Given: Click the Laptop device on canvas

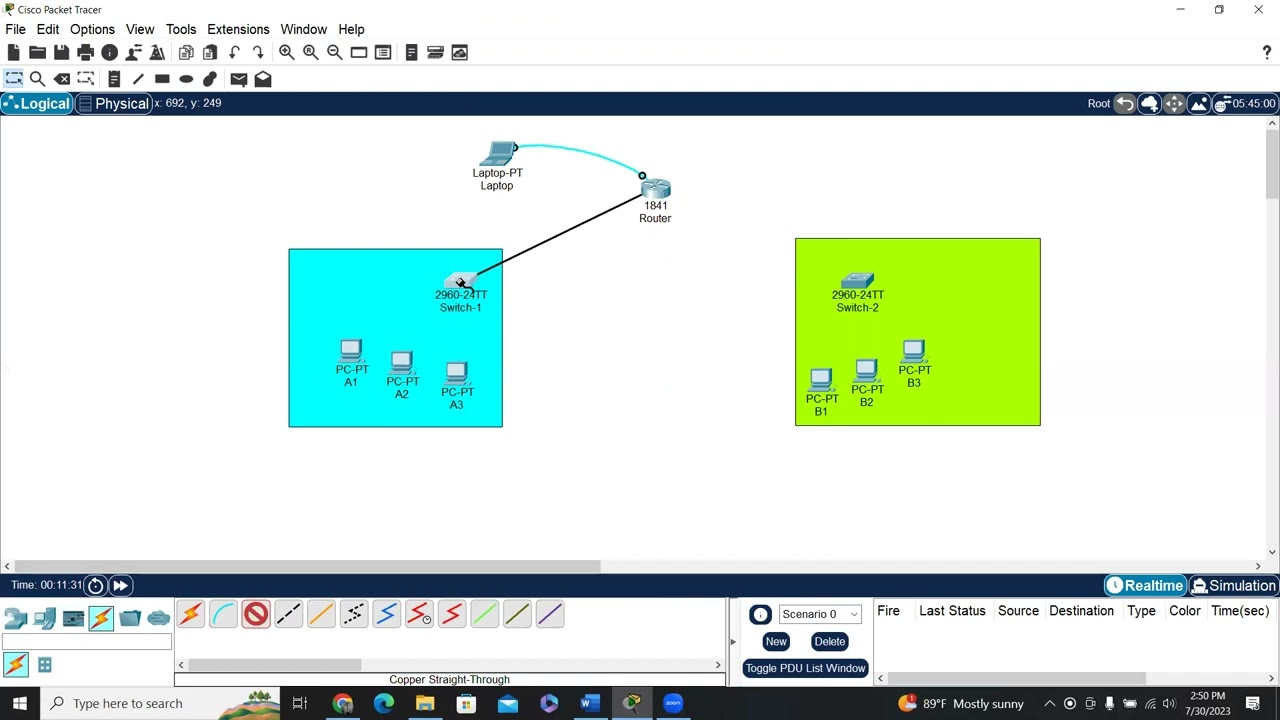Looking at the screenshot, I should (x=498, y=154).
